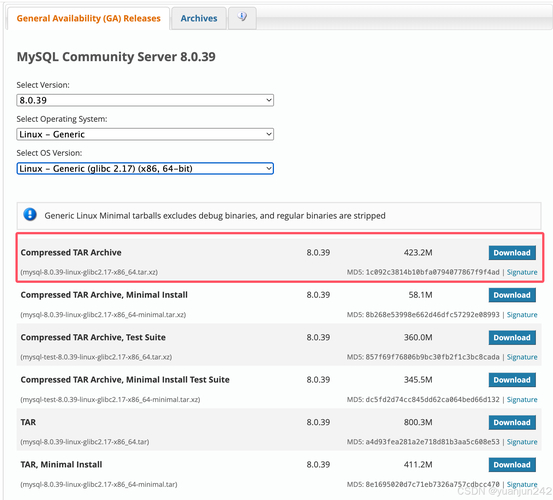This screenshot has width=553, height=500.
Task: Click the TAR, Minimal Install title
Action: tap(61, 465)
